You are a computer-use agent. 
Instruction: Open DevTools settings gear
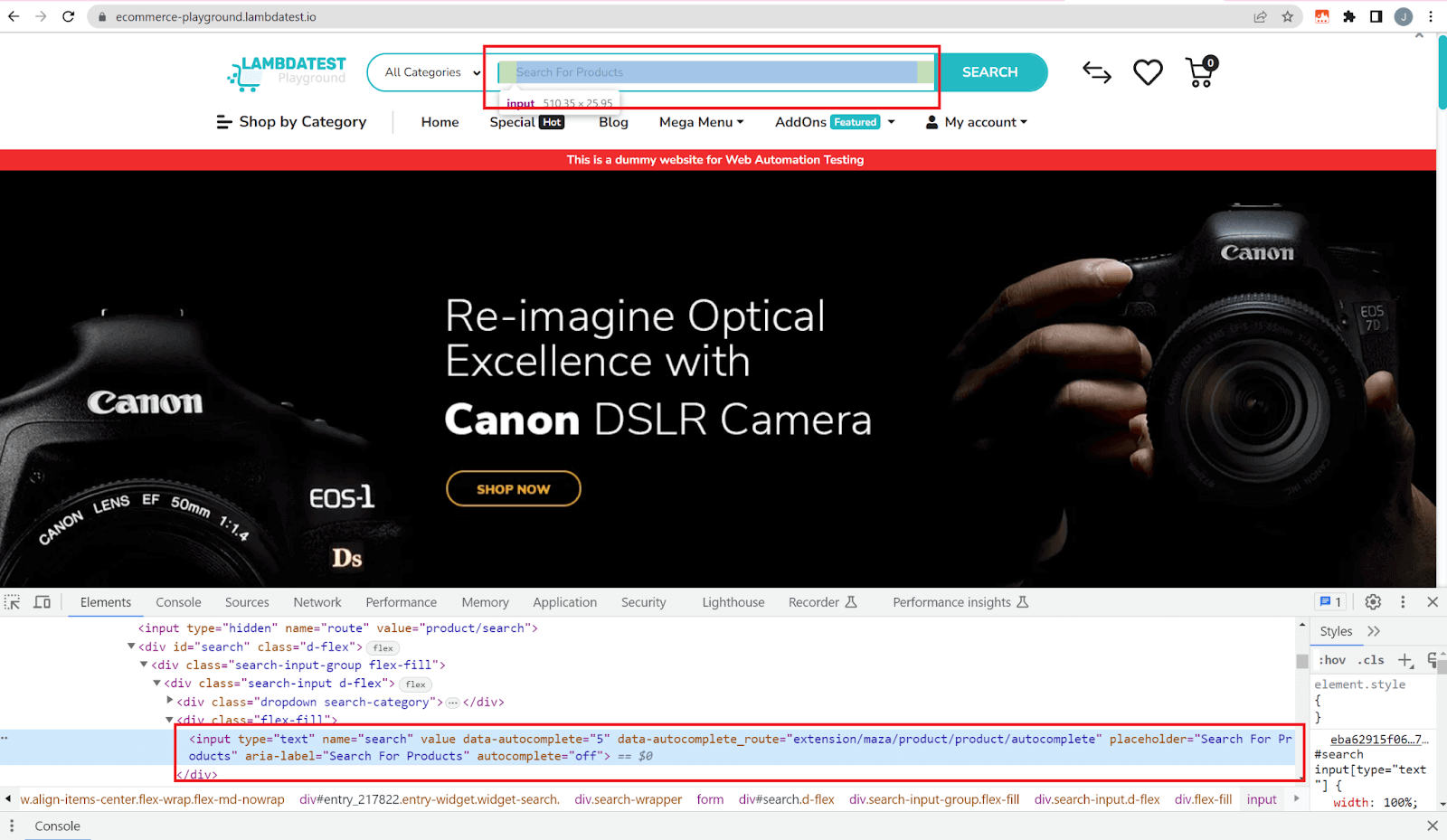click(1373, 602)
